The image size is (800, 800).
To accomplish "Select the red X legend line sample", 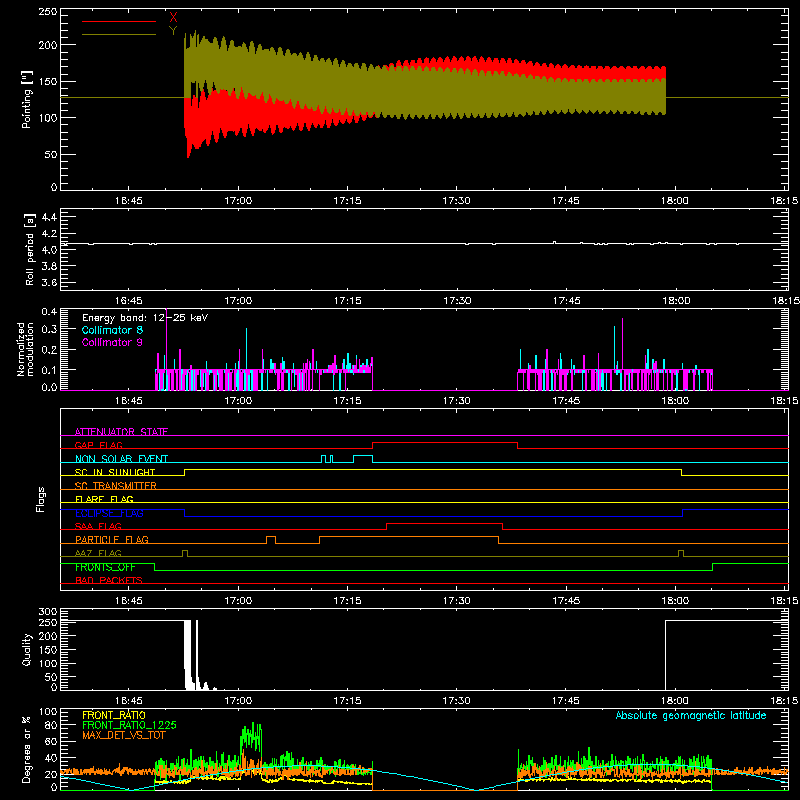I will [119, 21].
